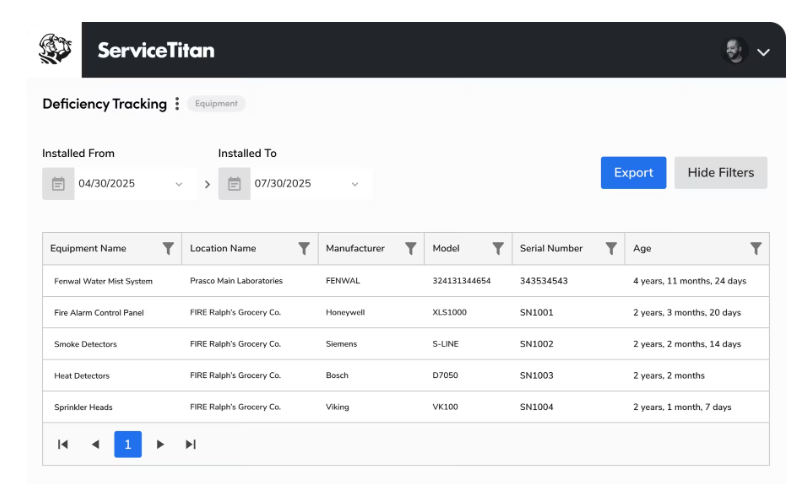The width and height of the screenshot is (798, 484).
Task: Click Bosch manufacturer cell
Action: 337,376
